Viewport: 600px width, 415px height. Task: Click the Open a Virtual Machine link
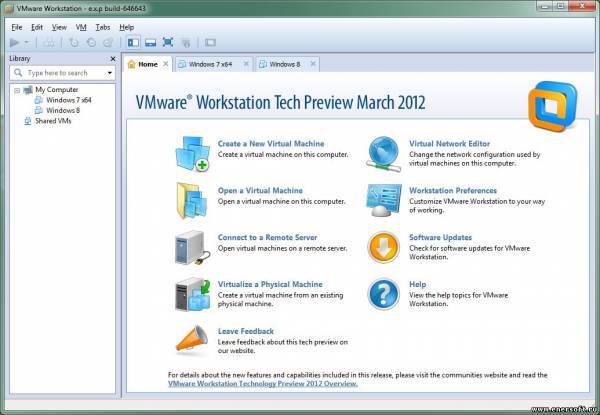click(x=260, y=190)
